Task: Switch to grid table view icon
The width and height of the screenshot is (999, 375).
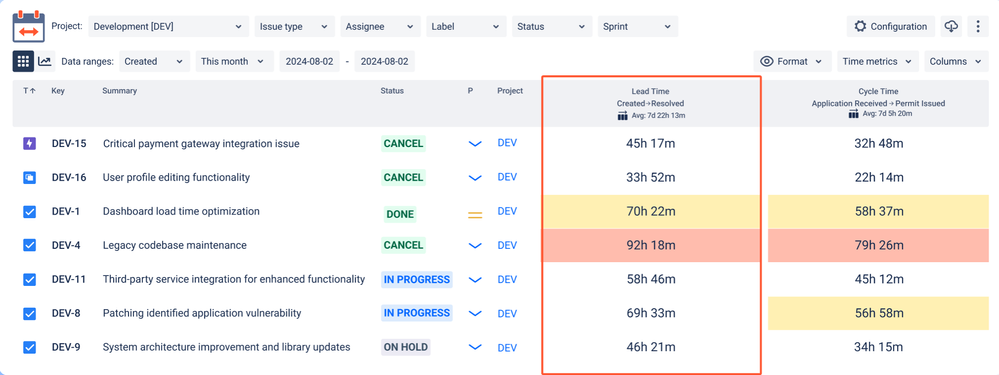Action: (x=23, y=61)
